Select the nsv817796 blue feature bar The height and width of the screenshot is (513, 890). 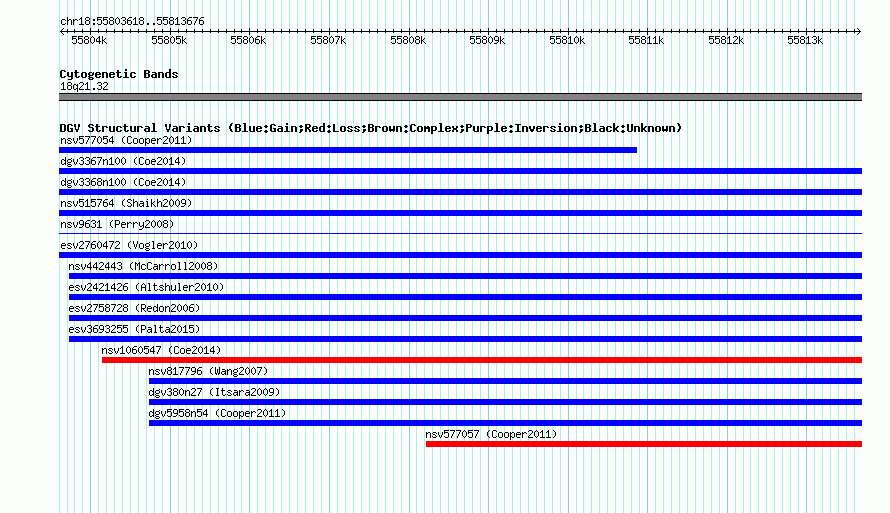[505, 381]
